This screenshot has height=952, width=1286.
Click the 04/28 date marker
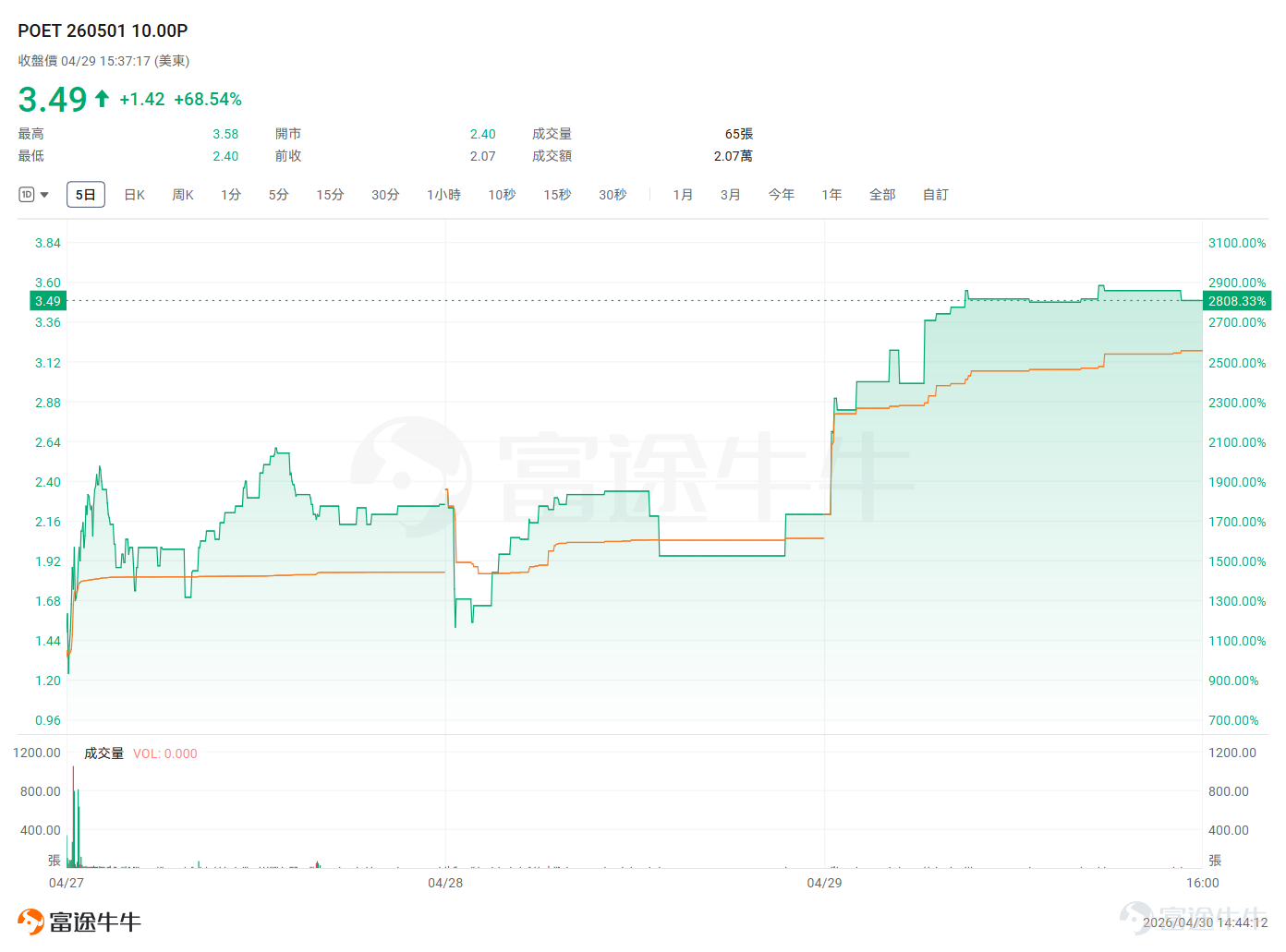click(445, 883)
